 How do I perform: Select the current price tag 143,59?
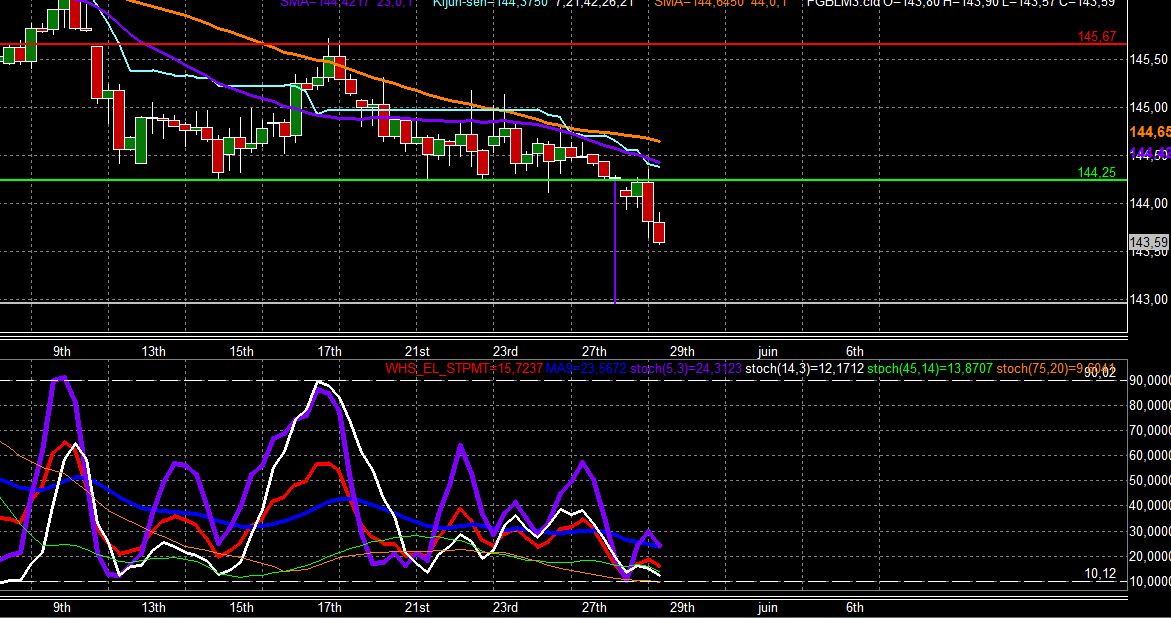[1149, 243]
